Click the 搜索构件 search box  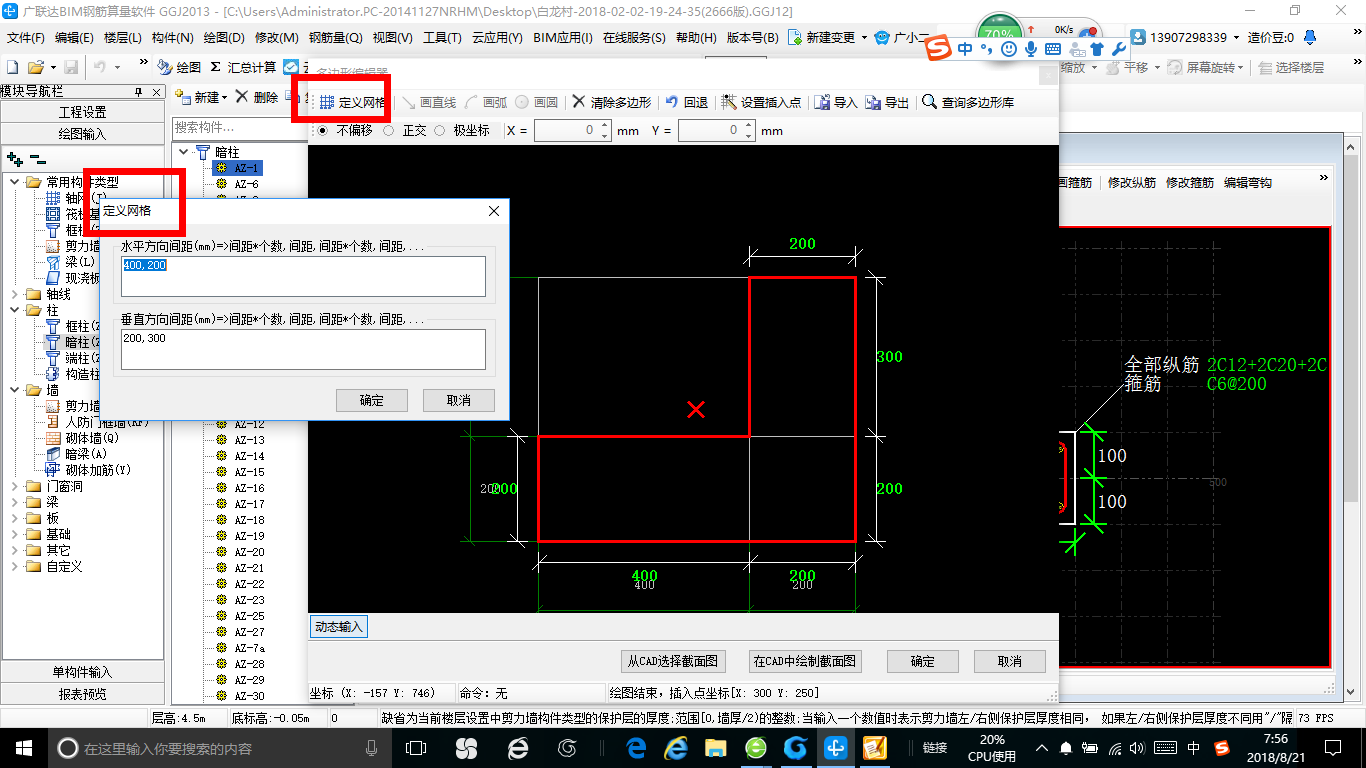(x=238, y=128)
